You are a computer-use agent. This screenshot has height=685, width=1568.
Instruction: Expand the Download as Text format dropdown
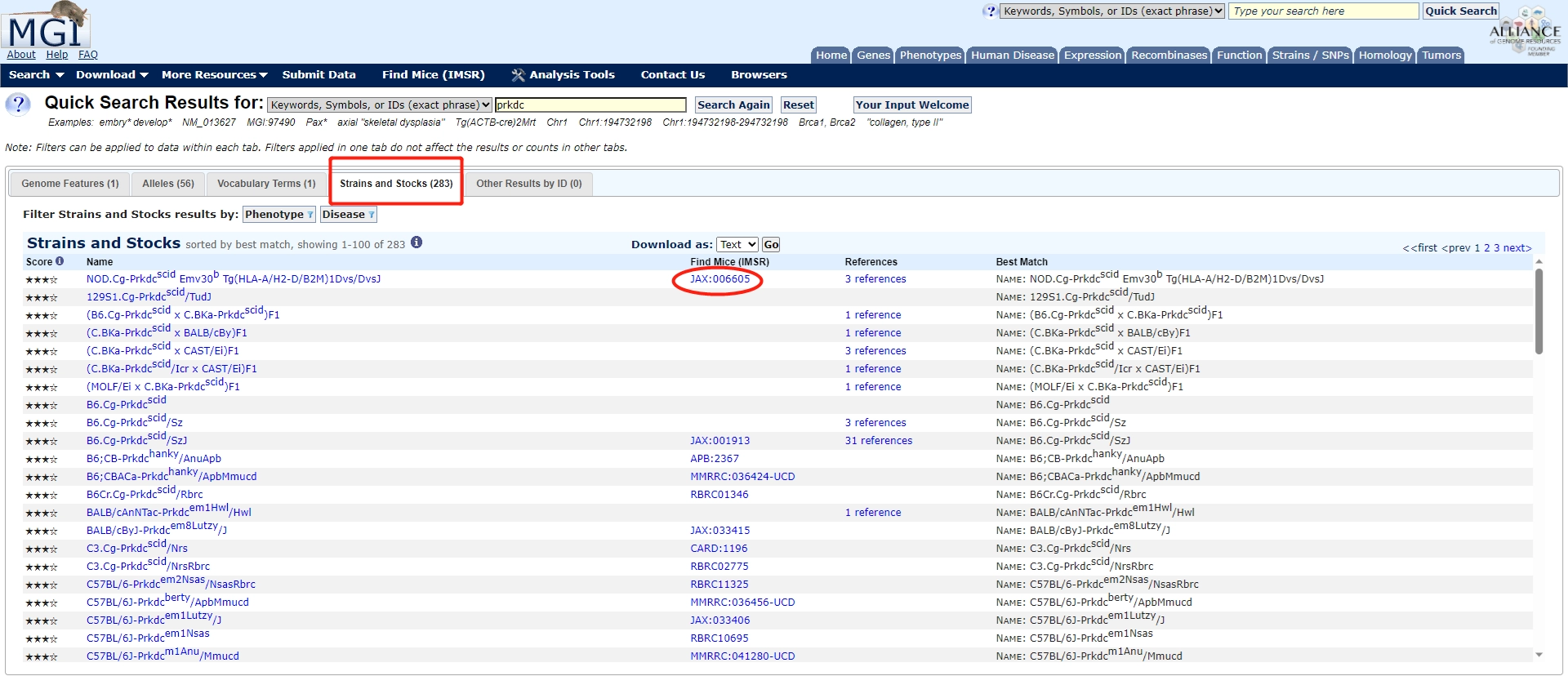coord(737,245)
